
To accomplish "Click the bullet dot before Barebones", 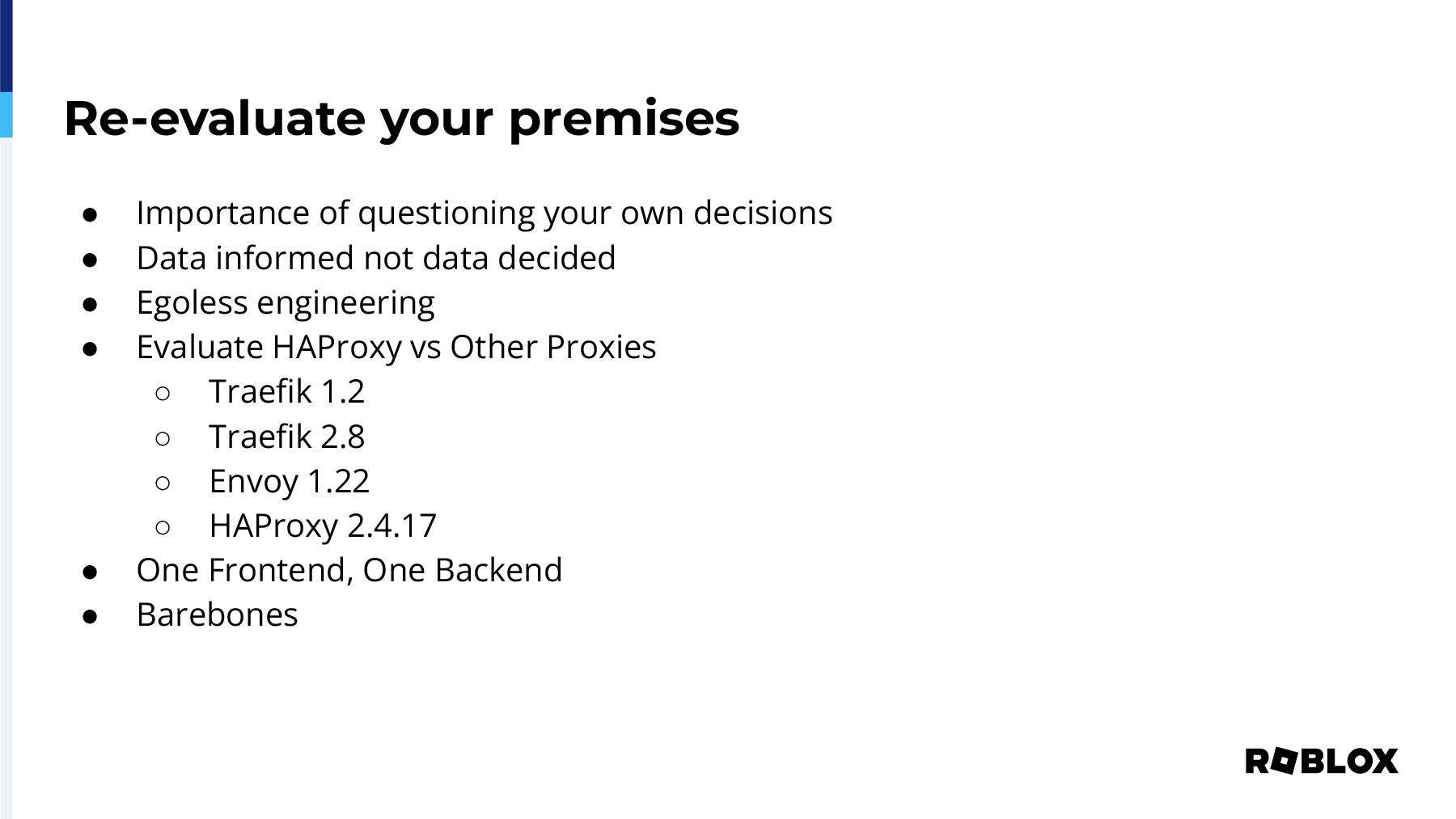I will point(90,616).
